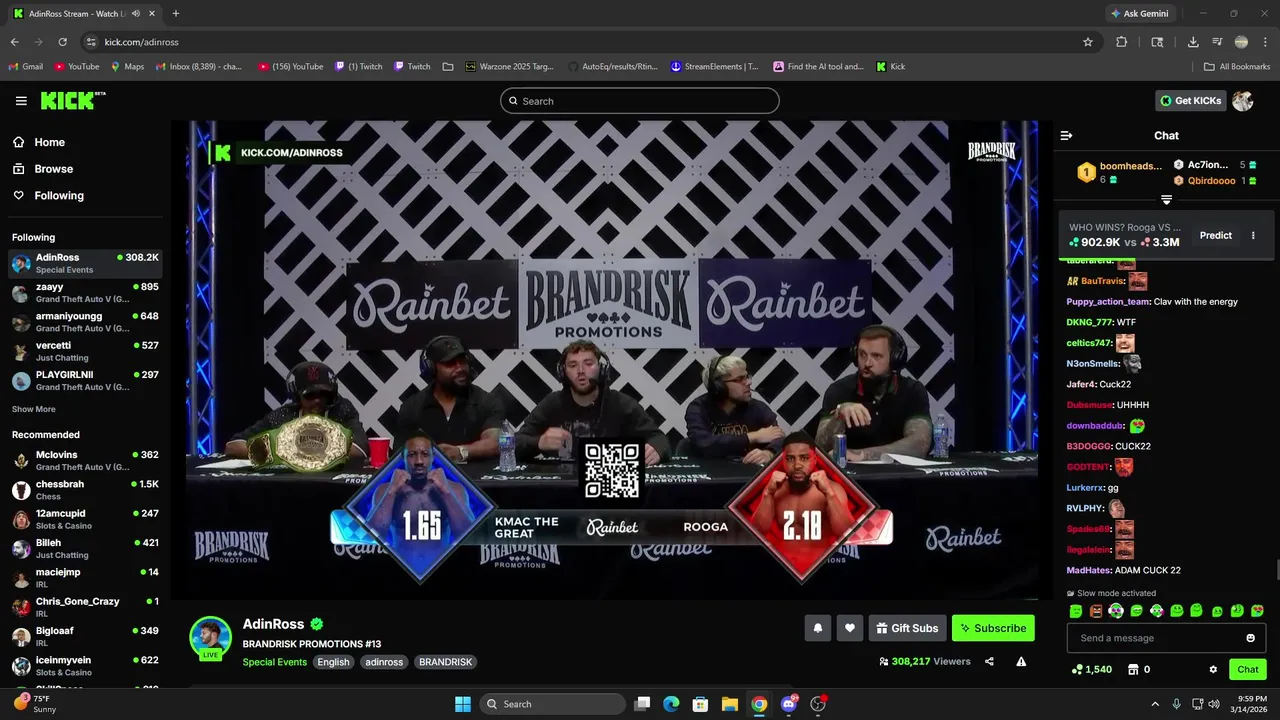
Task: Go back to the previous page
Action: 14,42
